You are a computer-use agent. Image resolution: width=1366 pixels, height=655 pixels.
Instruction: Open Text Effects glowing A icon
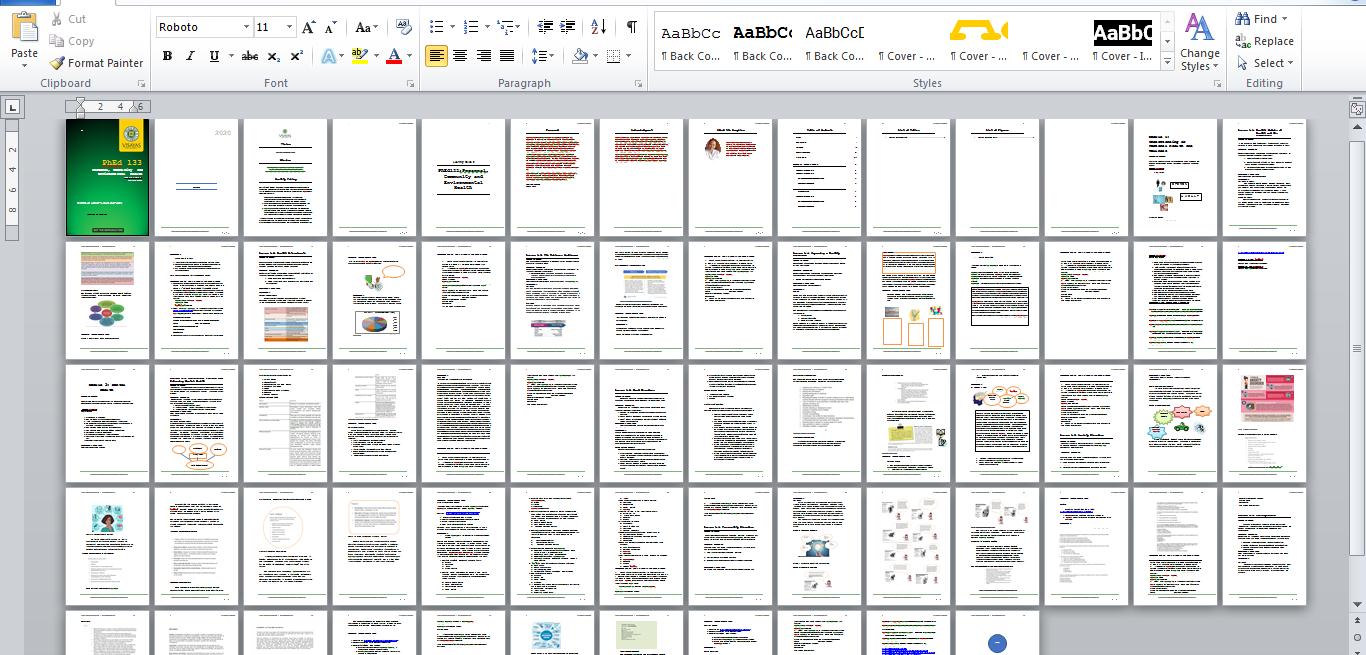click(328, 57)
